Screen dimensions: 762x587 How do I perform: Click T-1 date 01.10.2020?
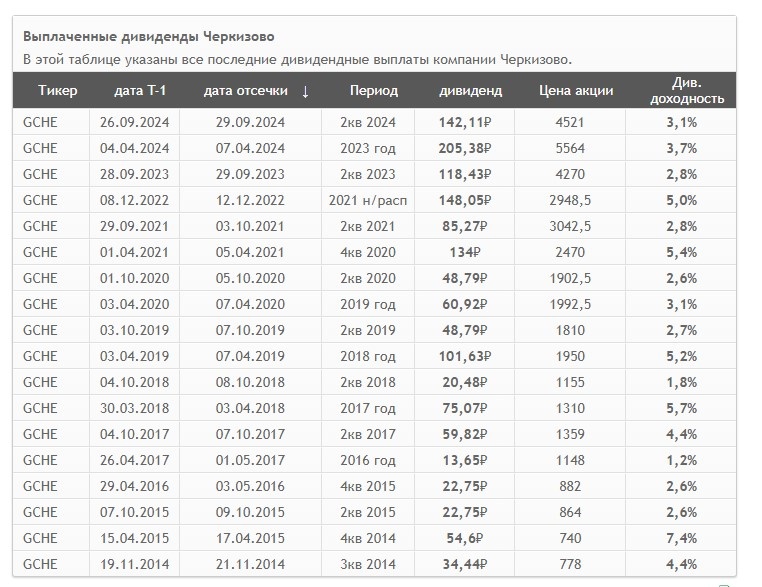pyautogui.click(x=135, y=278)
